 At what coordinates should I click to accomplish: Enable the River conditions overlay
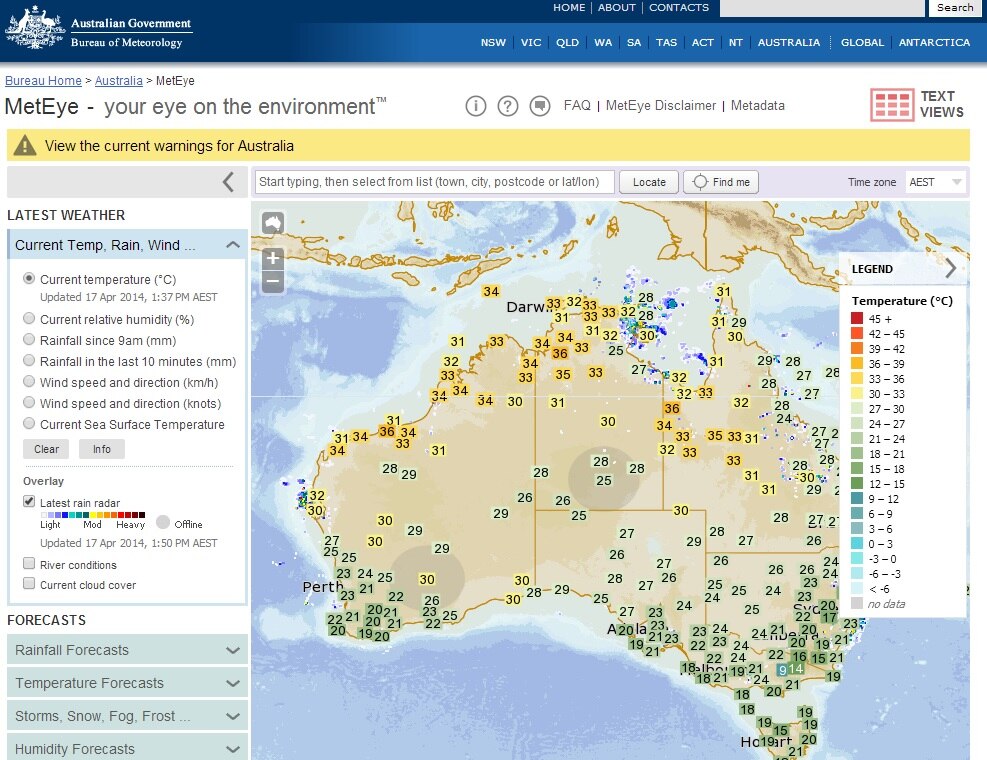pos(29,563)
